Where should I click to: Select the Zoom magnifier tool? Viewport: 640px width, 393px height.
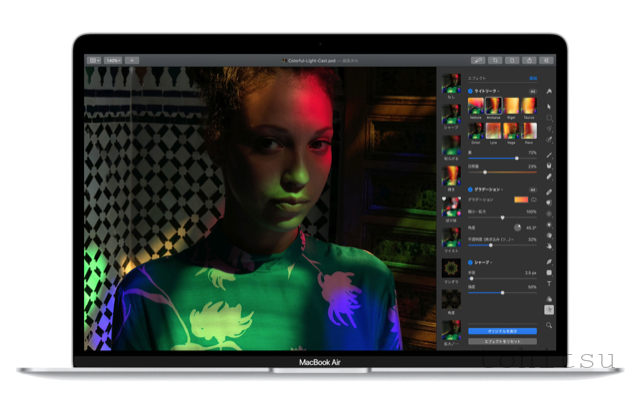tap(549, 325)
